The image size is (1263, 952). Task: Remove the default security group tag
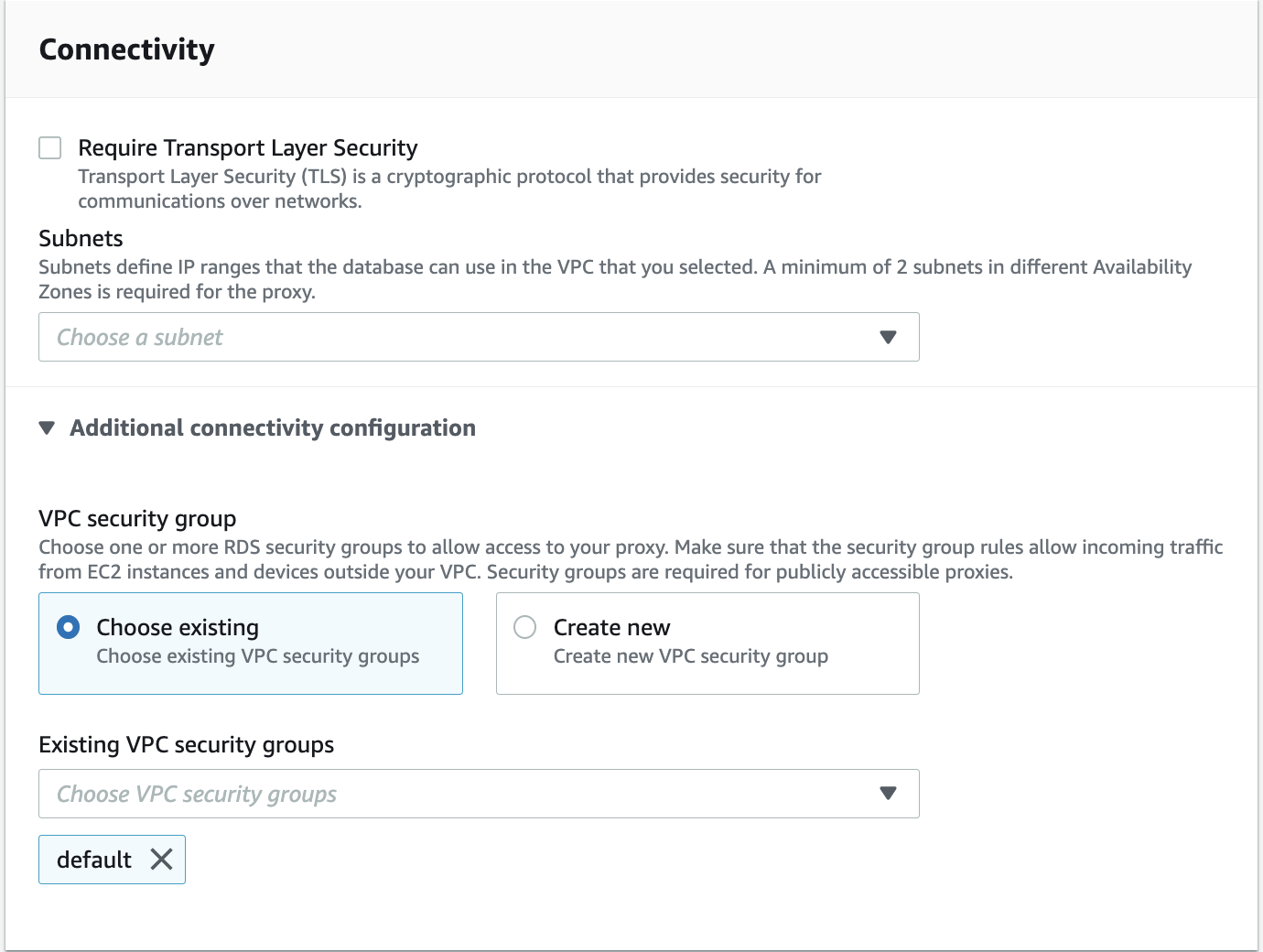click(161, 860)
